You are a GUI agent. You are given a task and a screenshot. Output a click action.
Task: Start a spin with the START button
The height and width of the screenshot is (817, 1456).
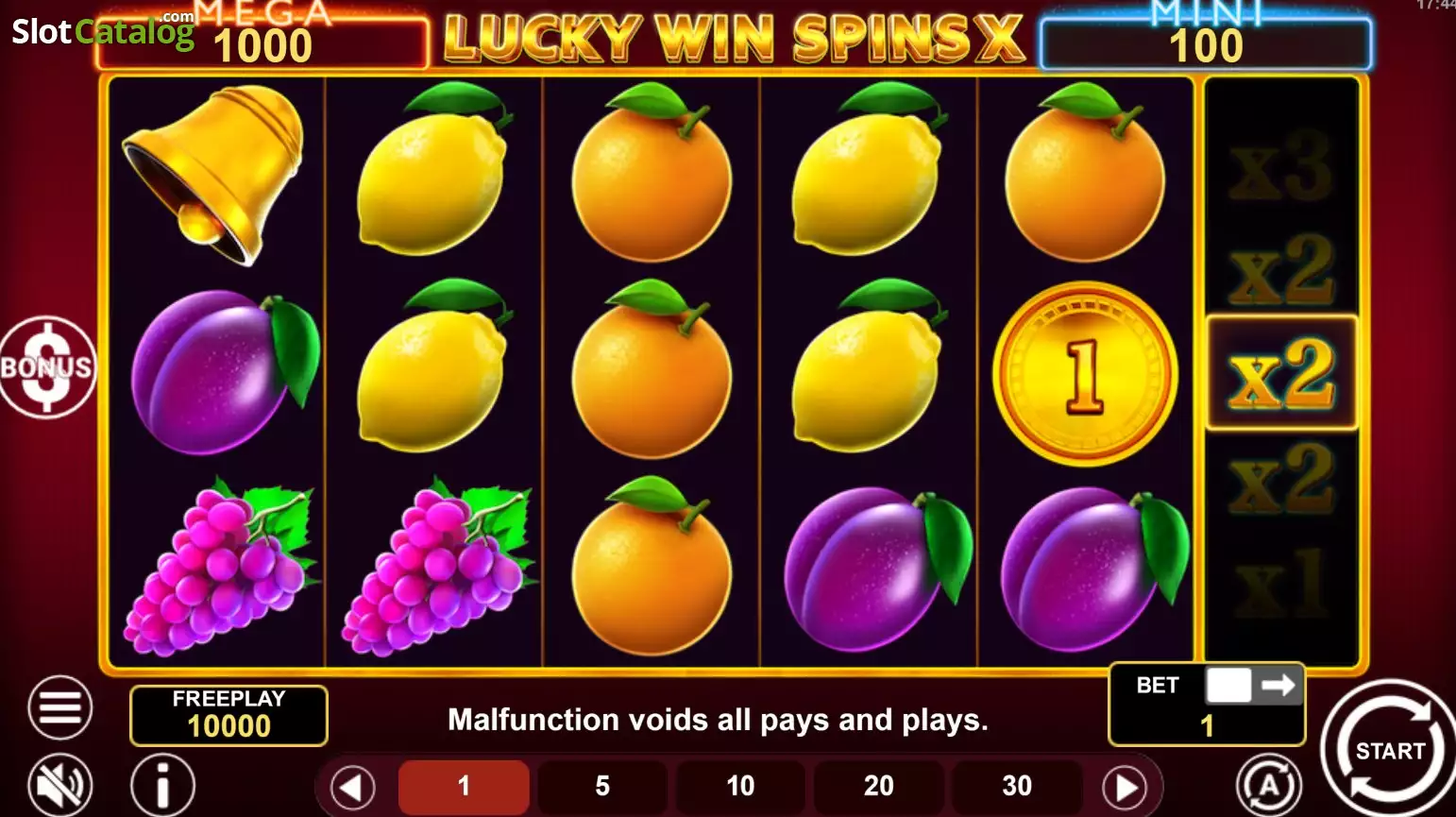[x=1389, y=750]
